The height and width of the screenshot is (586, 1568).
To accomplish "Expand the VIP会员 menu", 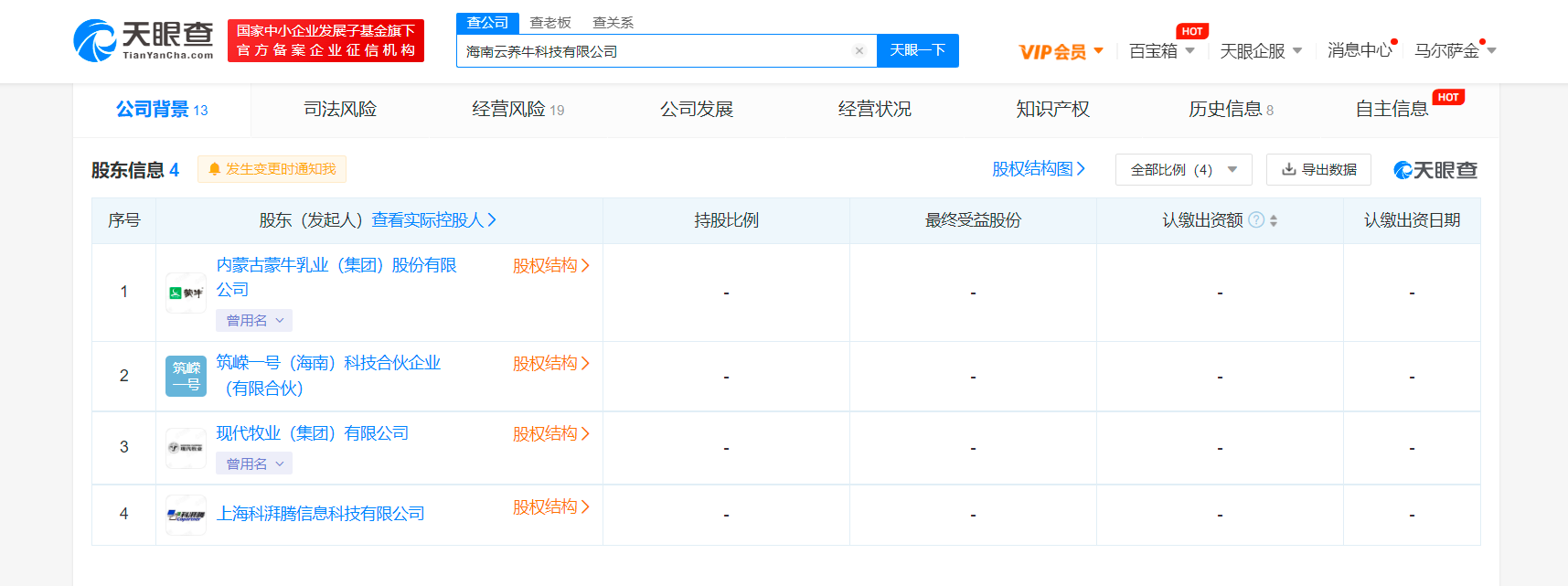I will tap(1061, 51).
